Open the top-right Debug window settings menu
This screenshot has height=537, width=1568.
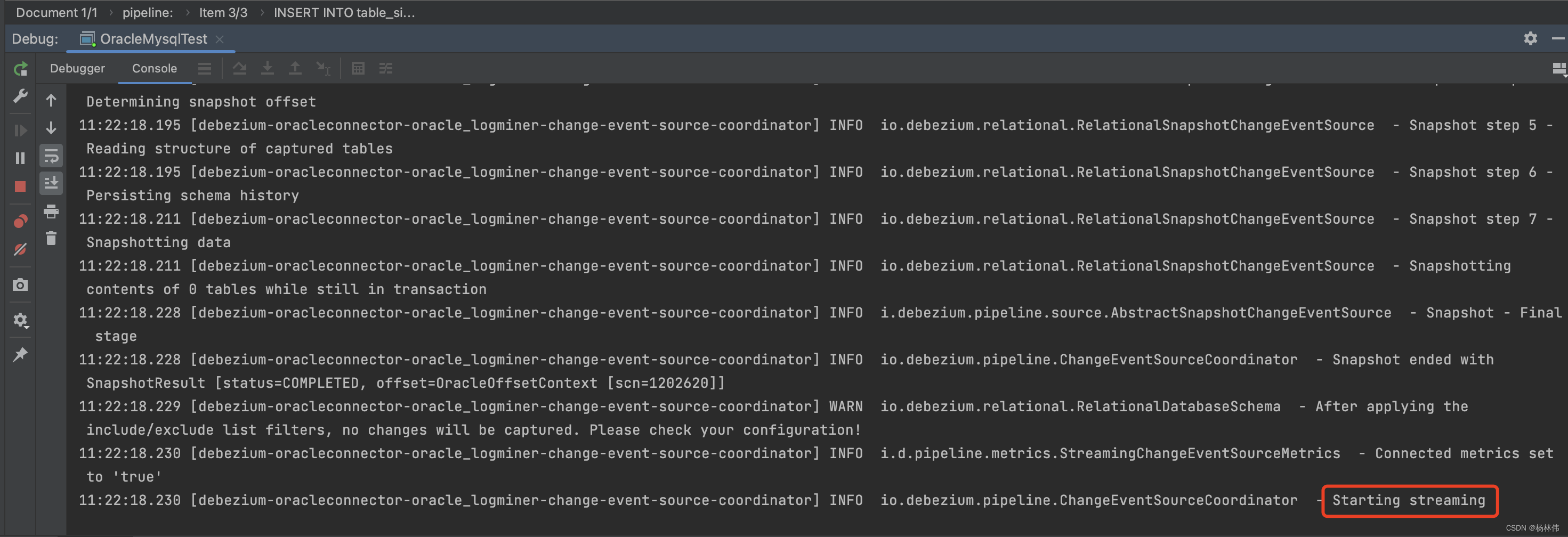[x=1531, y=38]
